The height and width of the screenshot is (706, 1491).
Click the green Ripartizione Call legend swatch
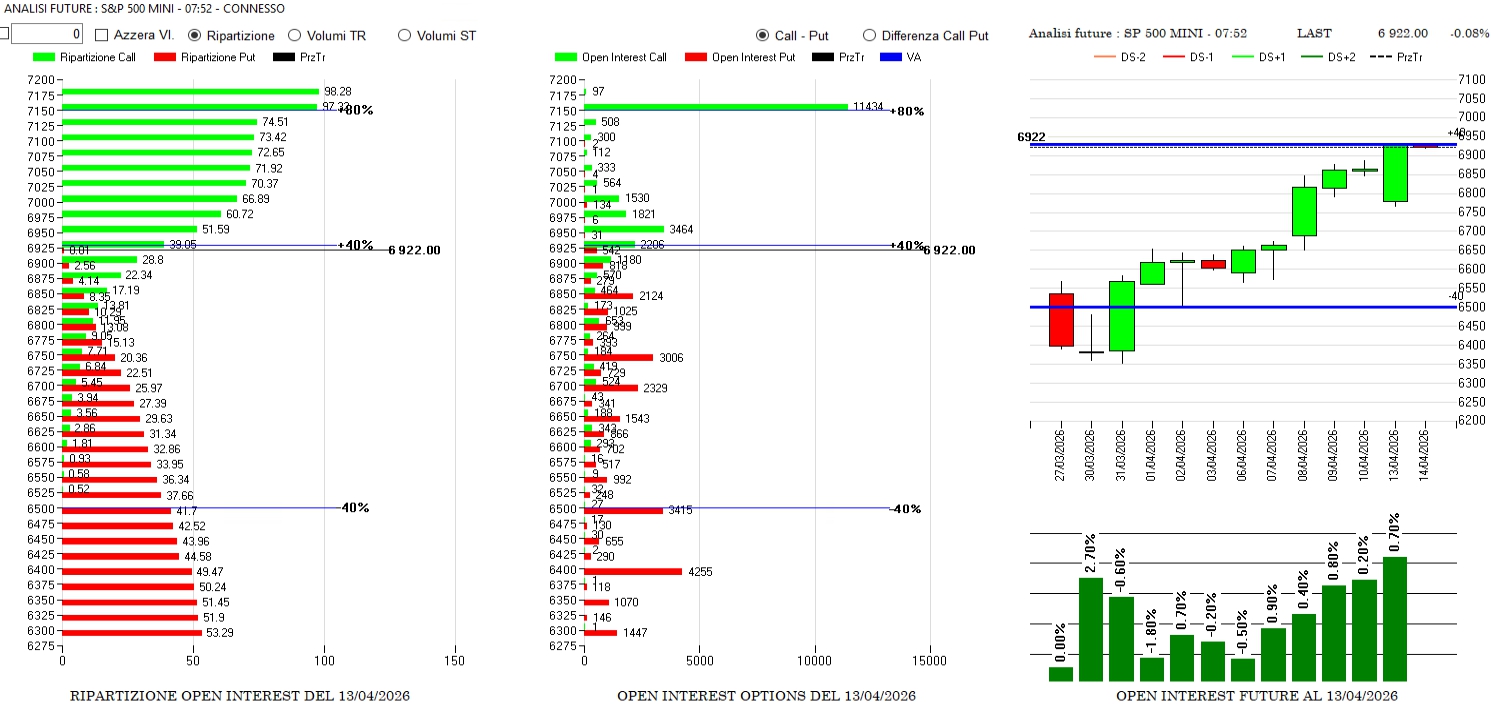[44, 57]
